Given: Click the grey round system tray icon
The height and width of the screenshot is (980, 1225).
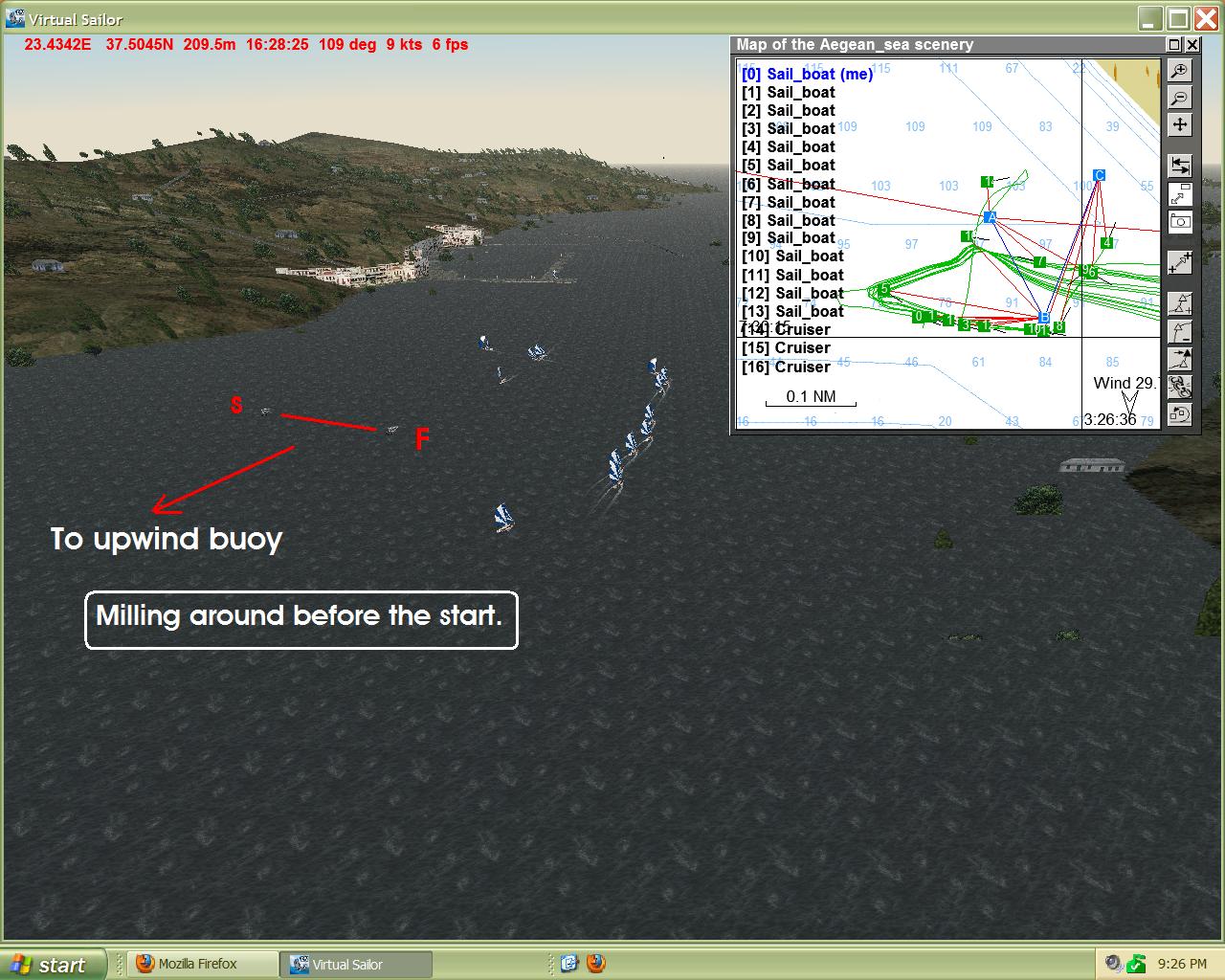Looking at the screenshot, I should pos(1114,964).
